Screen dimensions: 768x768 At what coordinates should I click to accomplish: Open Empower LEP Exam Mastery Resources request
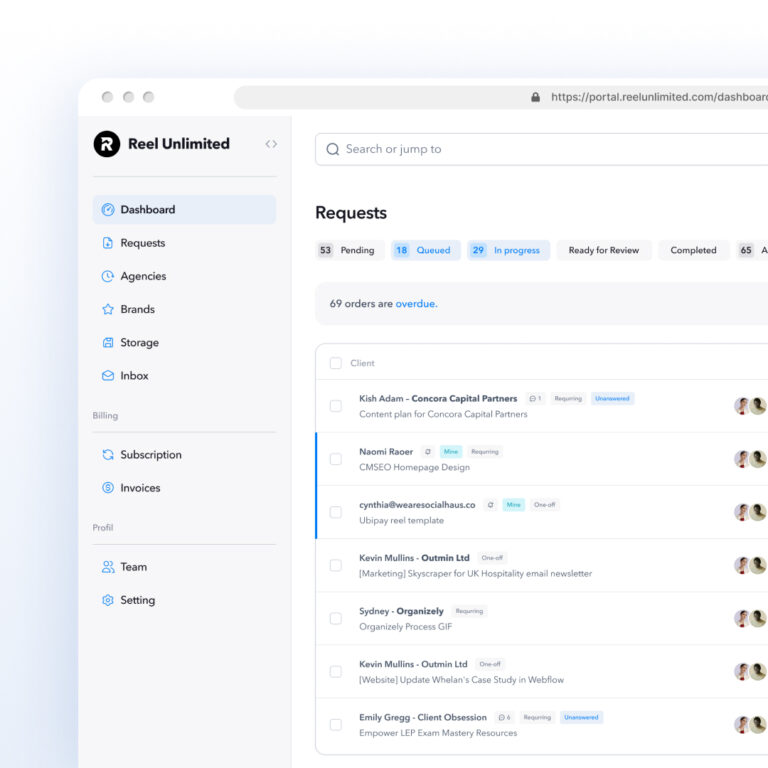point(438,733)
